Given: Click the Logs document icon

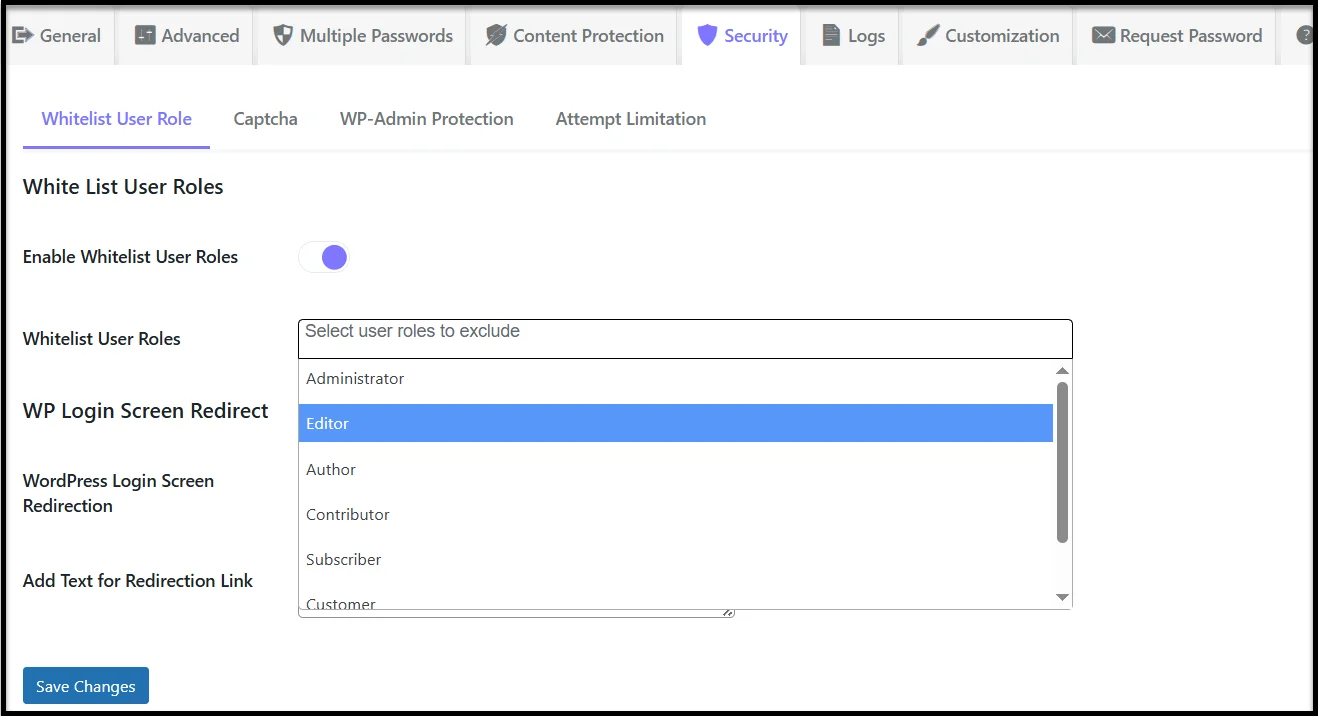Looking at the screenshot, I should [x=829, y=35].
